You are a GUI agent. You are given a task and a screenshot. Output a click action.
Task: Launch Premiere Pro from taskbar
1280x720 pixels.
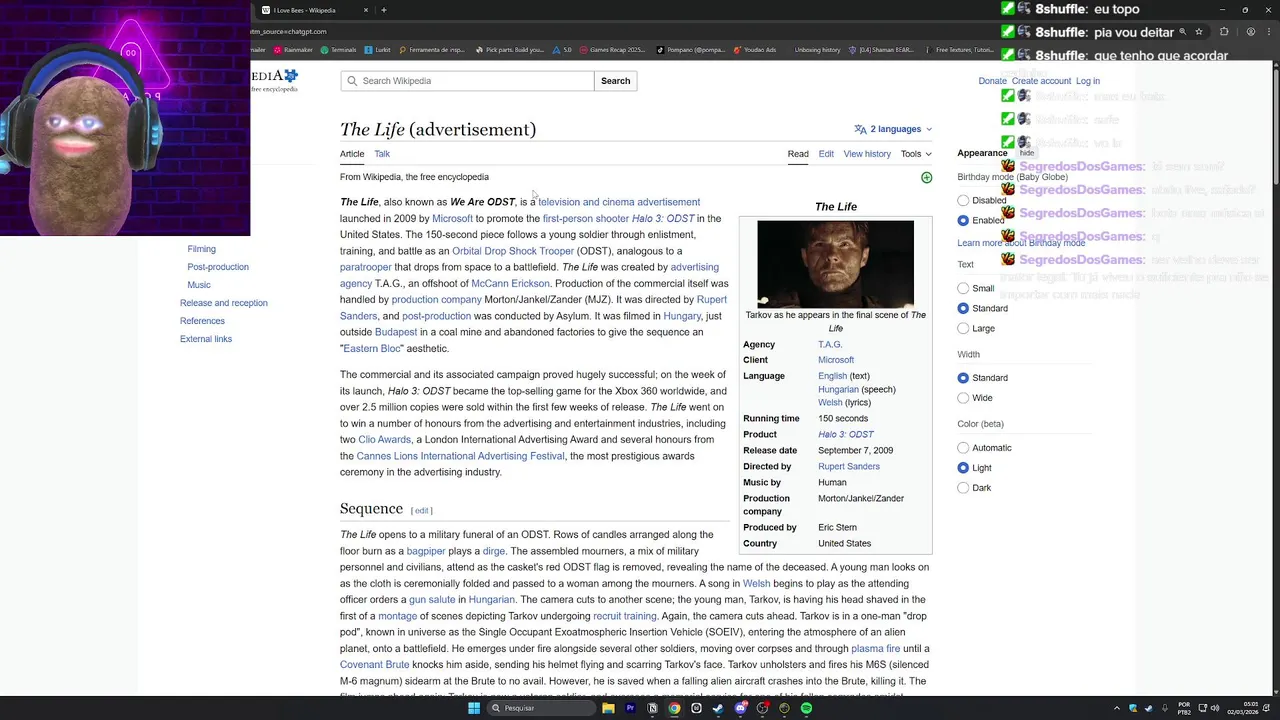point(630,708)
